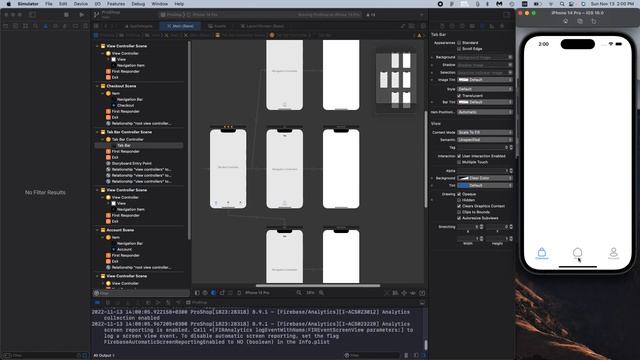Image resolution: width=640 pixels, height=360 pixels.
Task: Click the Bar Tint color swatch
Action: pyautogui.click(x=463, y=102)
